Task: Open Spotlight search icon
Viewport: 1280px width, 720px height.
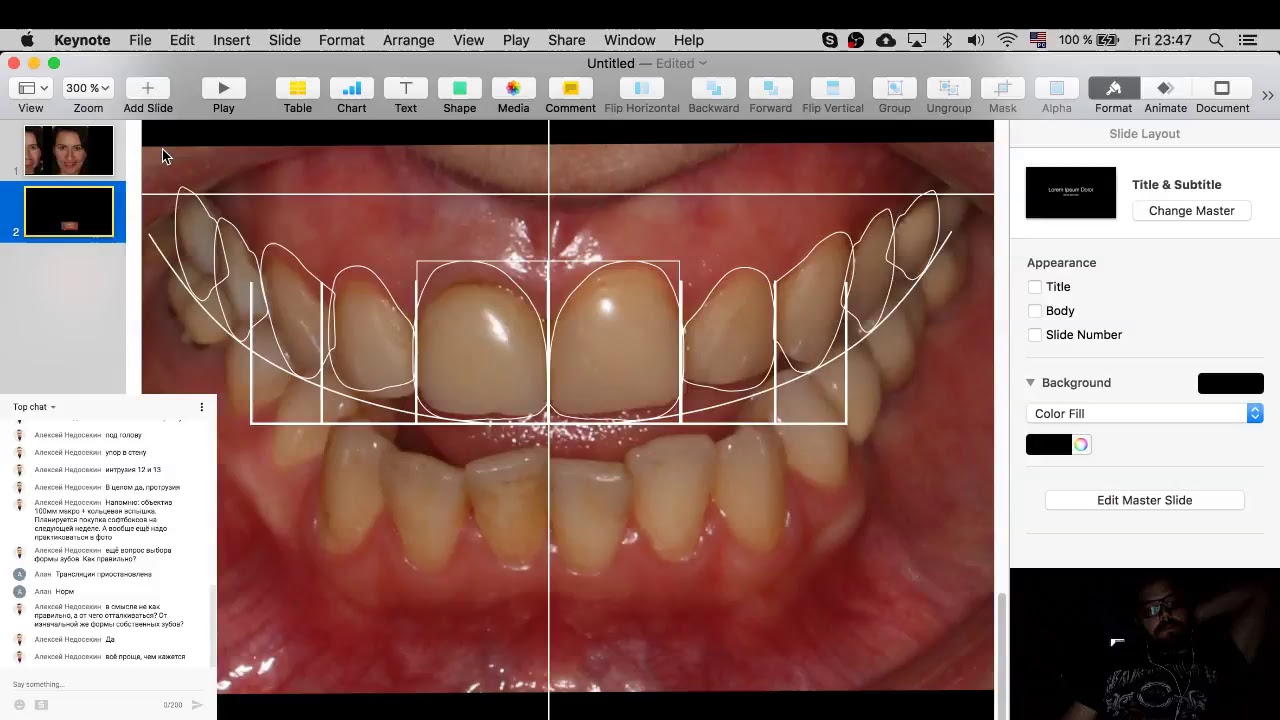Action: click(1216, 40)
